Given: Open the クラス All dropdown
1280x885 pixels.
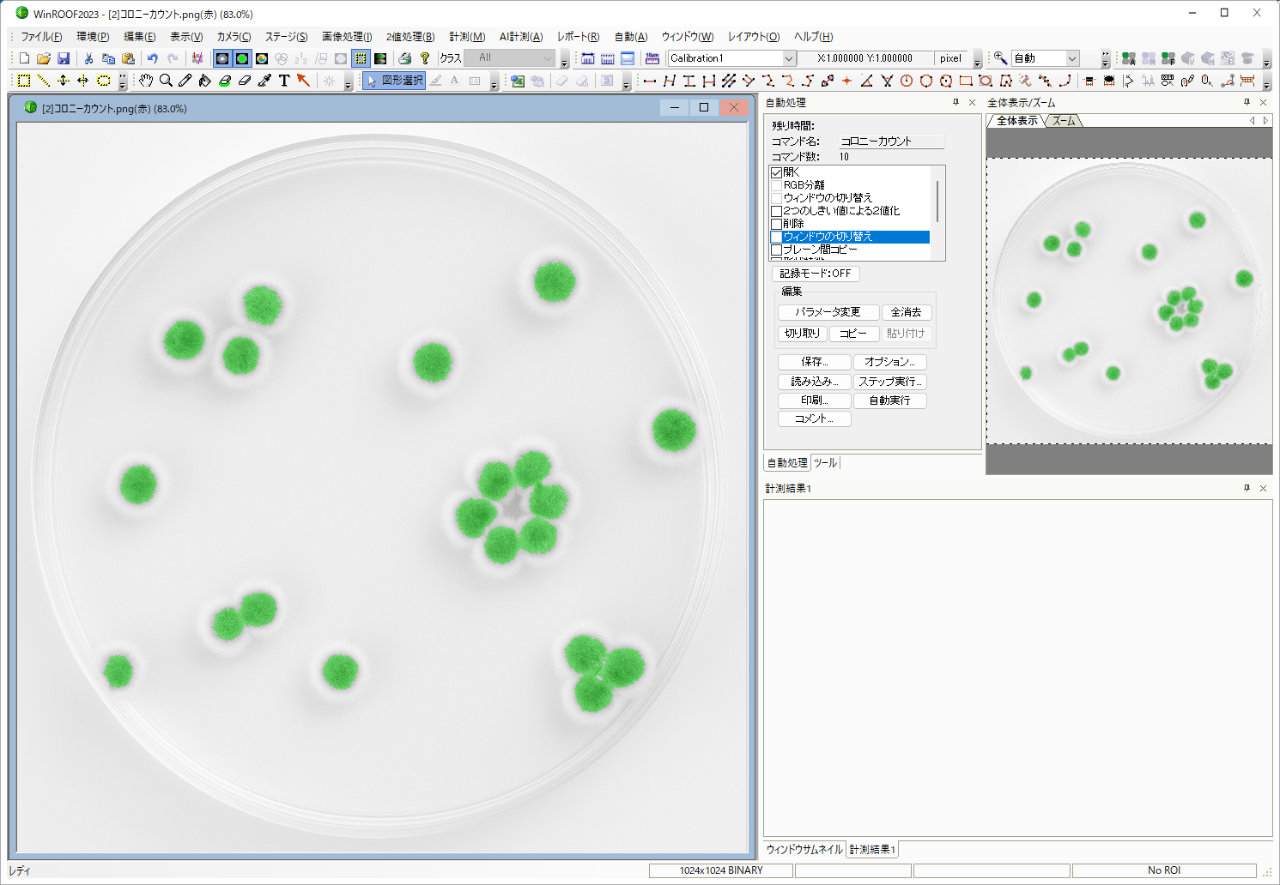Looking at the screenshot, I should click(547, 59).
